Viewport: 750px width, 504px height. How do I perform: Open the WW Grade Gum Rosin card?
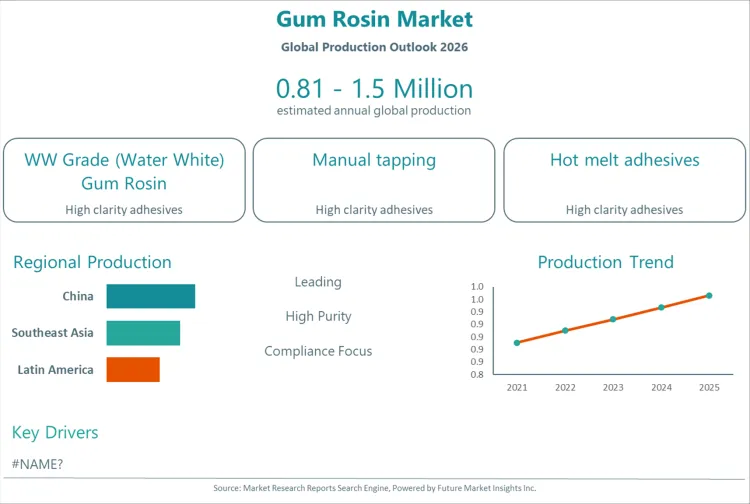coord(124,180)
